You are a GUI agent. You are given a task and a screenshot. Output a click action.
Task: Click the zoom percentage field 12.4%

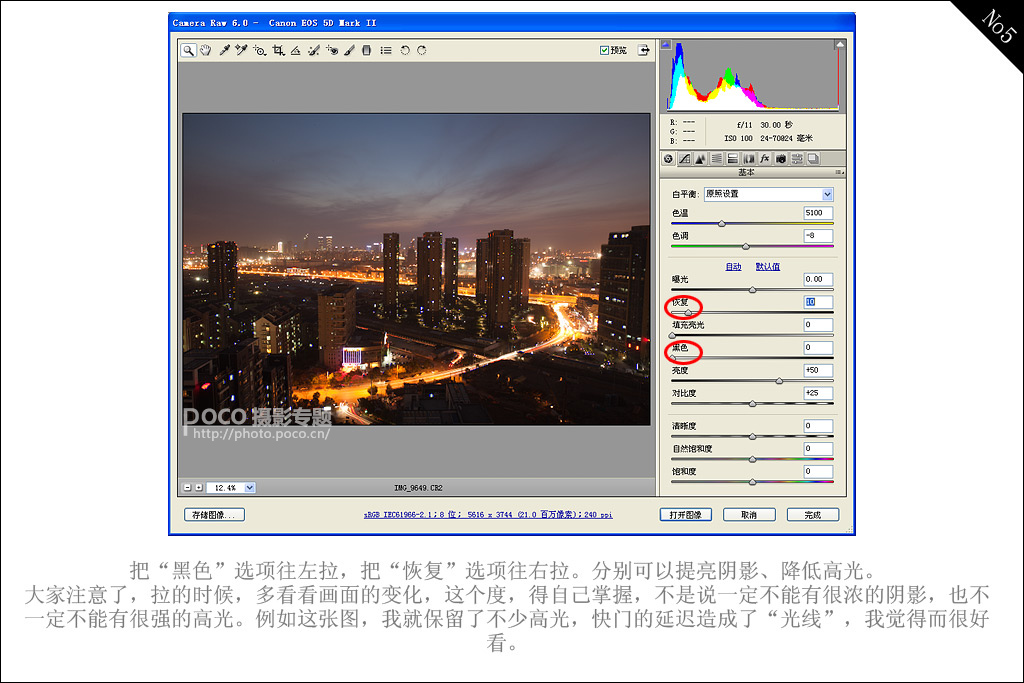tap(225, 488)
